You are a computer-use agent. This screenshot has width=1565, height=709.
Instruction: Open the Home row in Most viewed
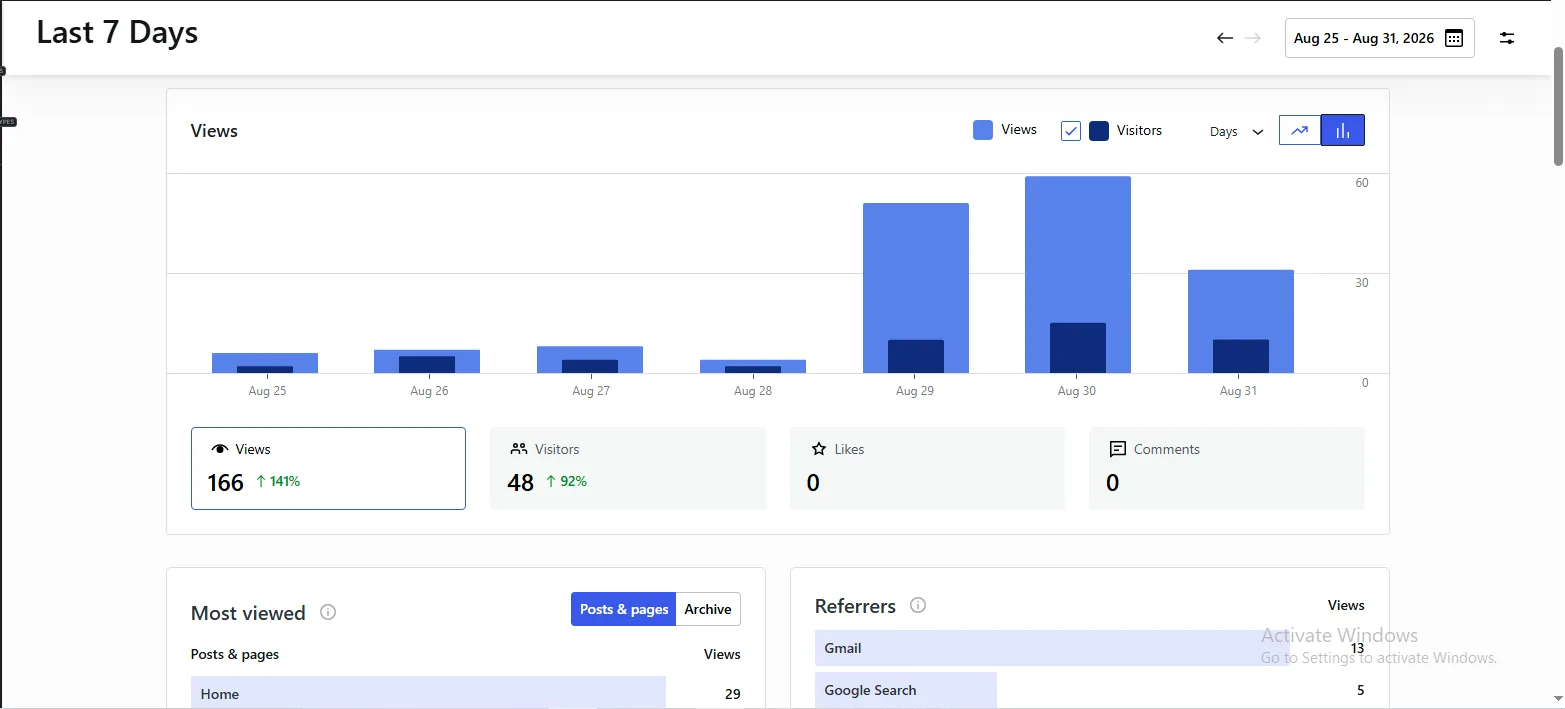pos(466,693)
